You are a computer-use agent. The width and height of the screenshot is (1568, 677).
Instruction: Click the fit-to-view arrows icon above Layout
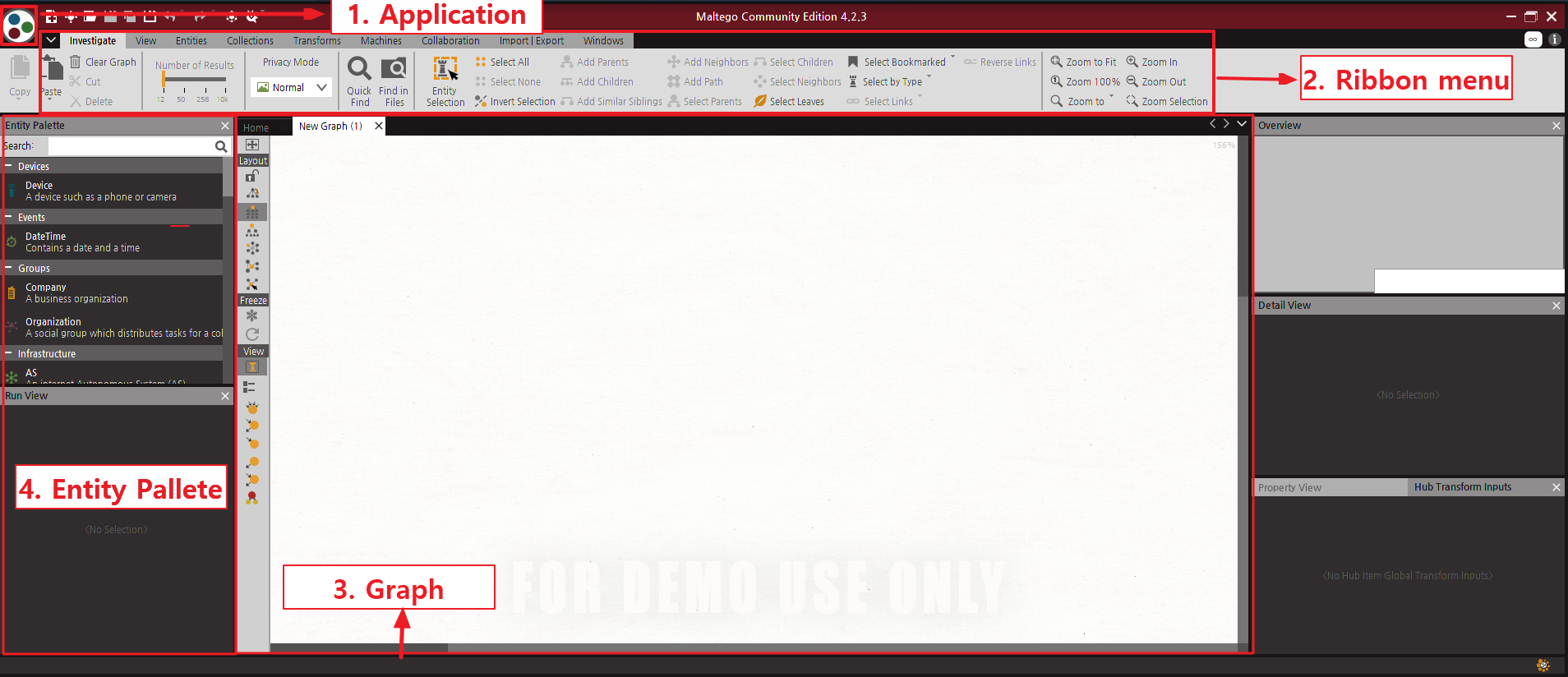point(252,145)
